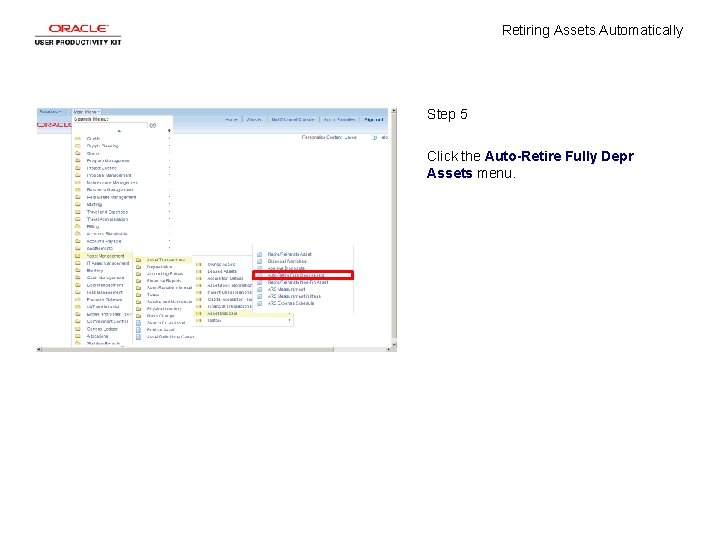Go to the Home link
Image resolution: width=720 pixels, height=540 pixels.
pos(231,120)
